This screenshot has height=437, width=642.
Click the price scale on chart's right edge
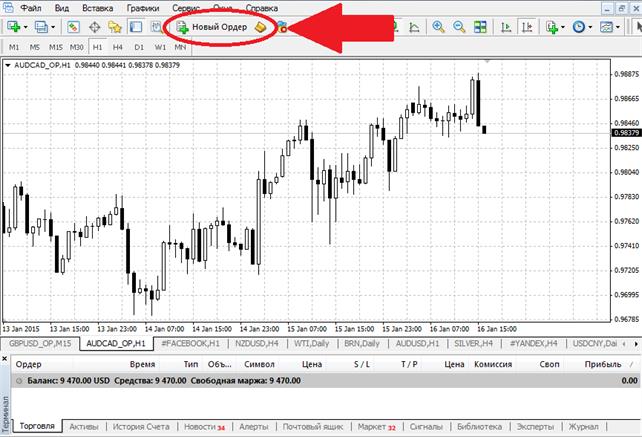tap(625, 200)
